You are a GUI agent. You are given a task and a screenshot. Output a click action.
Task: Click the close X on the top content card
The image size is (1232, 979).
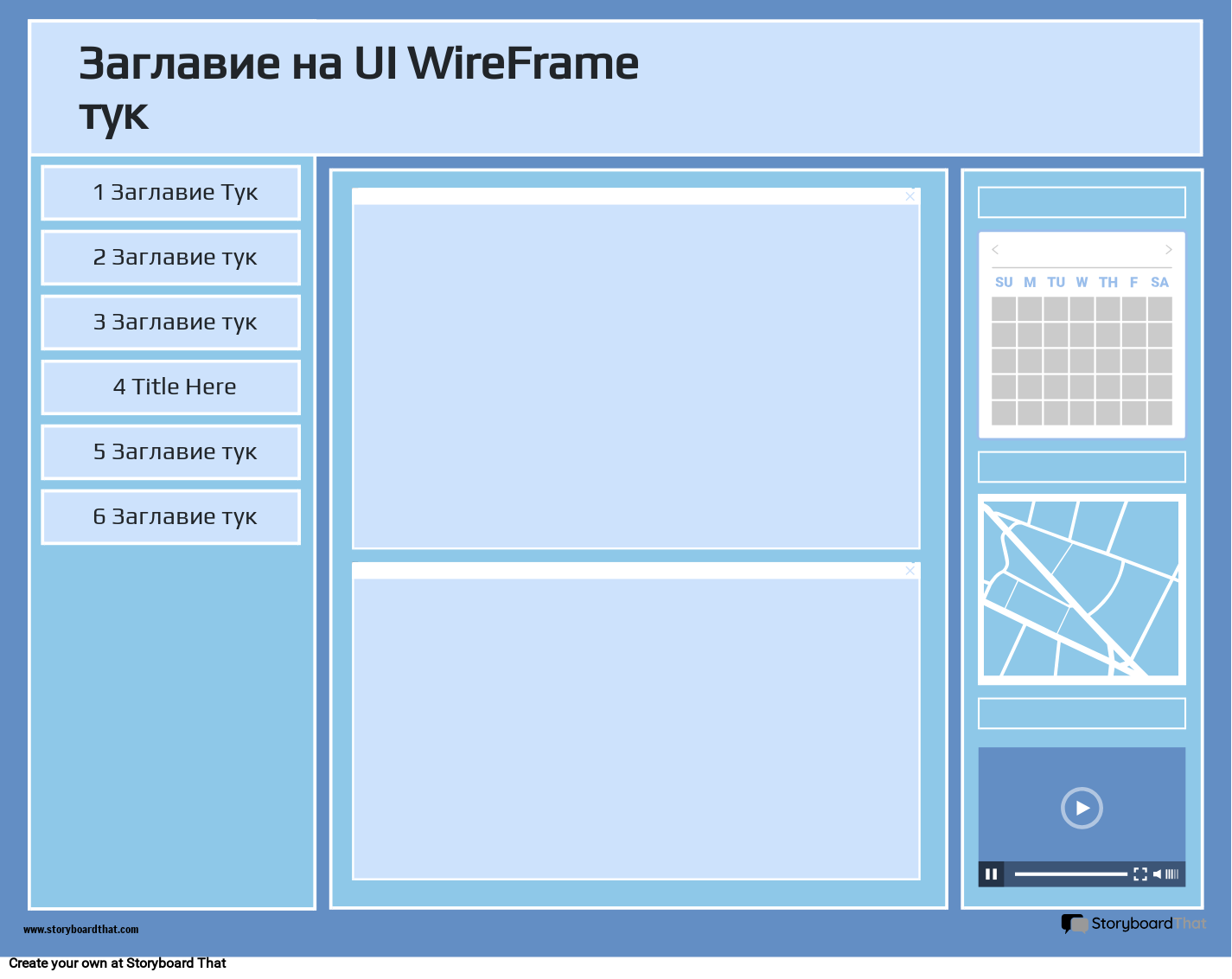point(910,196)
